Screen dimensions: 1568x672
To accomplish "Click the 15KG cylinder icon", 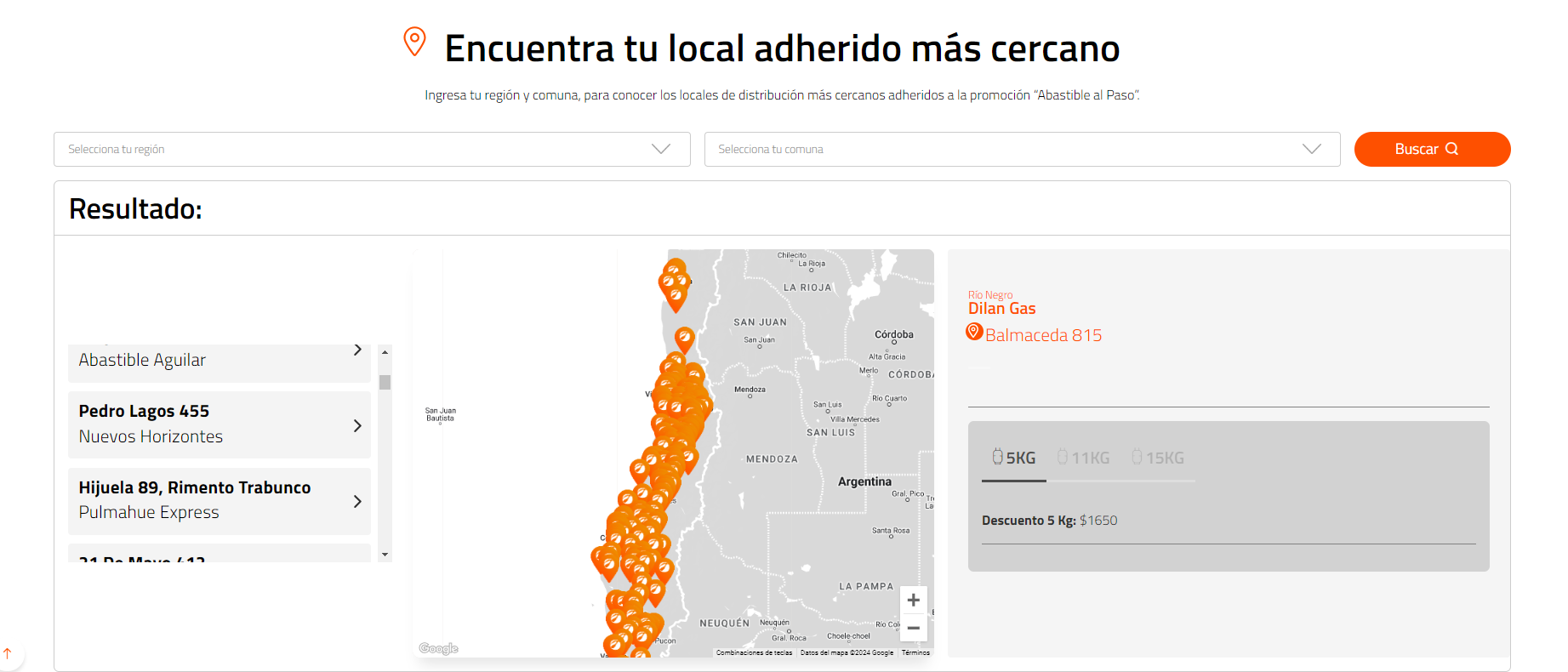I will coord(1137,457).
